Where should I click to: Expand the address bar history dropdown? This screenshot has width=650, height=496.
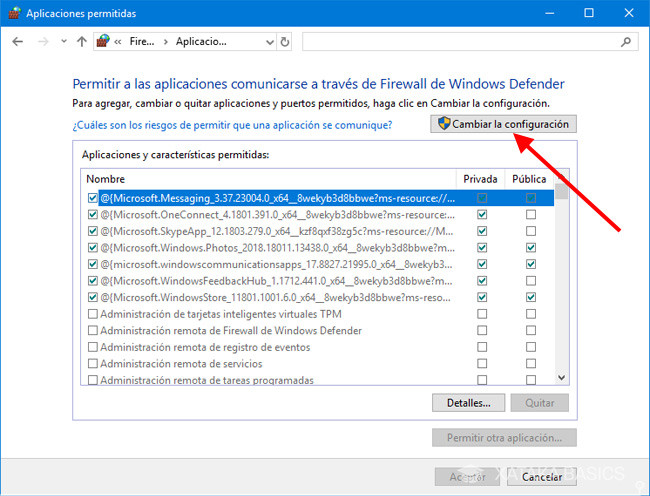point(270,42)
